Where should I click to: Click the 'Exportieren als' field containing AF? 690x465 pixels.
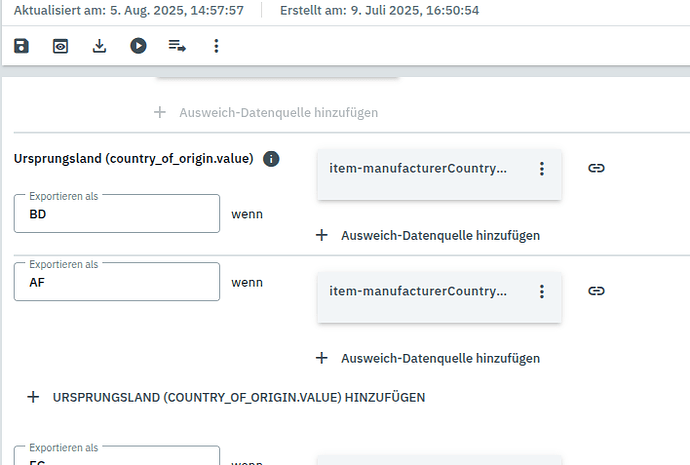[x=117, y=282]
